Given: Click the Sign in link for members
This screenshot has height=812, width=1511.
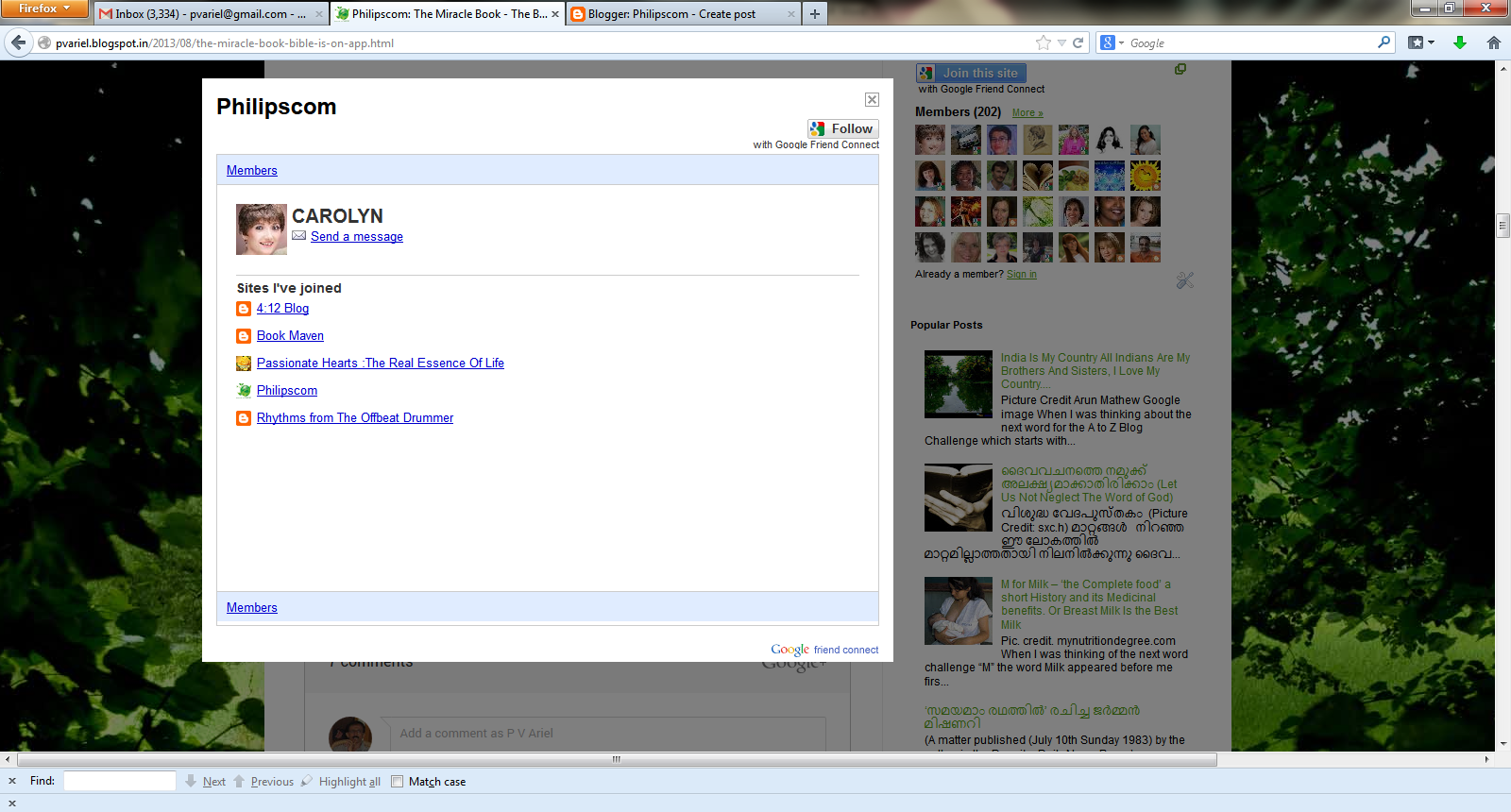Looking at the screenshot, I should coord(1022,275).
